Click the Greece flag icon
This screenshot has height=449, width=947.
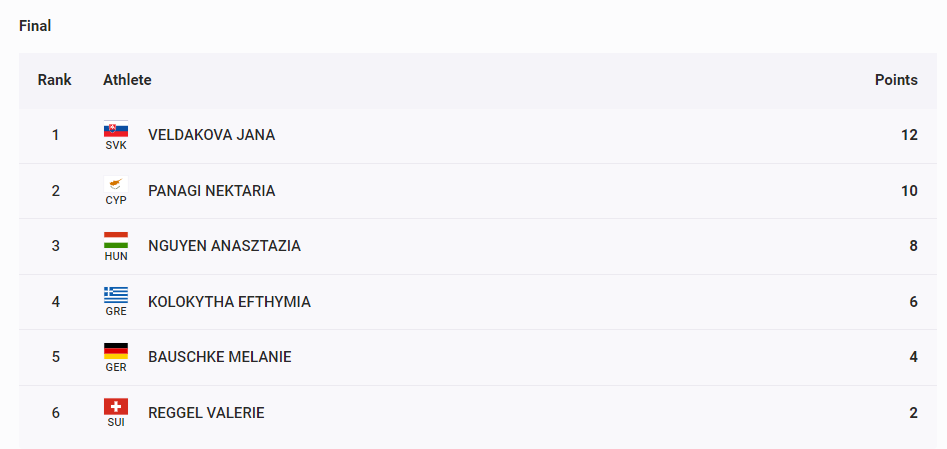coord(116,296)
